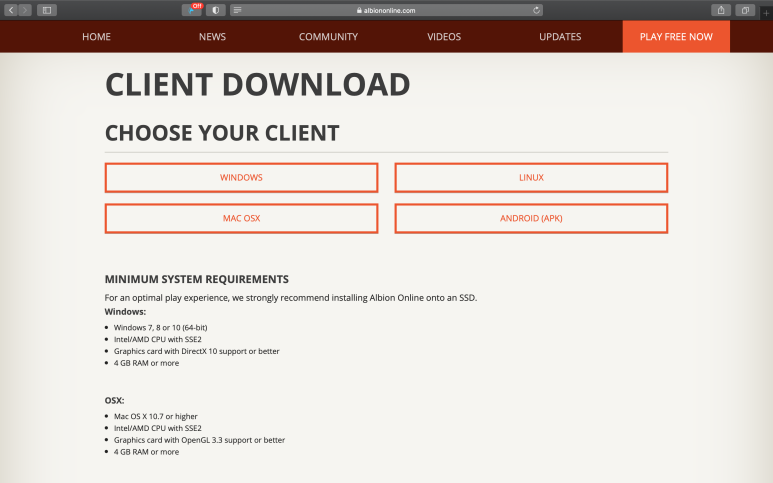This screenshot has height=483, width=773.
Task: Choose the LINUX client button
Action: [531, 178]
